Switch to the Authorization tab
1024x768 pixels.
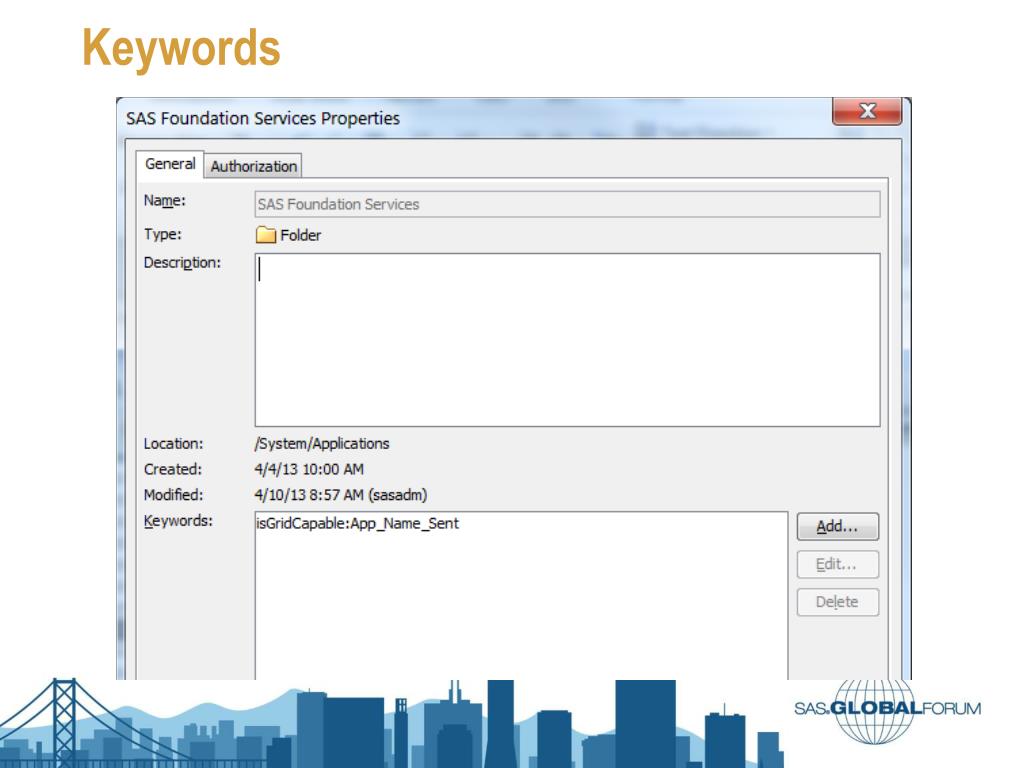coord(253,166)
